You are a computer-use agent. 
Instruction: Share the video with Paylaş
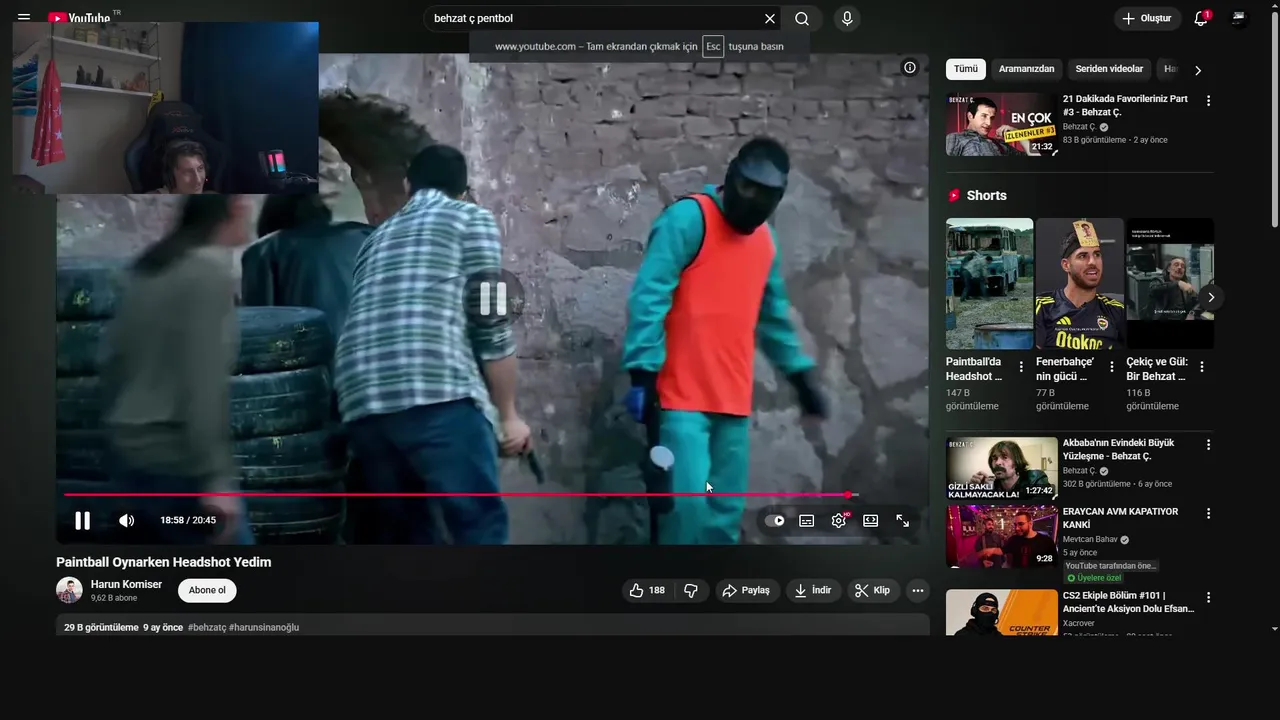pyautogui.click(x=747, y=590)
